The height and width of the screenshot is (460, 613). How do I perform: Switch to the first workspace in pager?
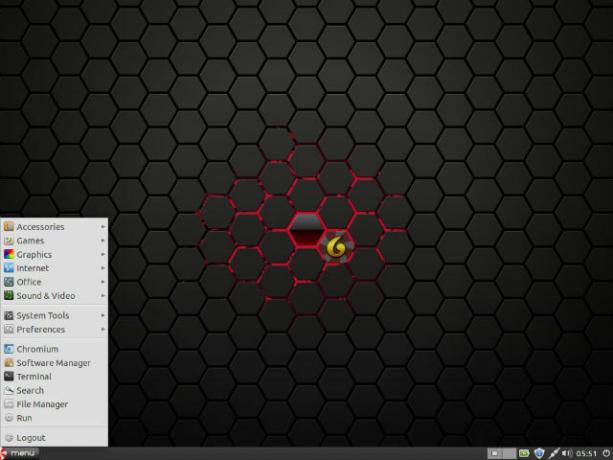click(x=495, y=453)
